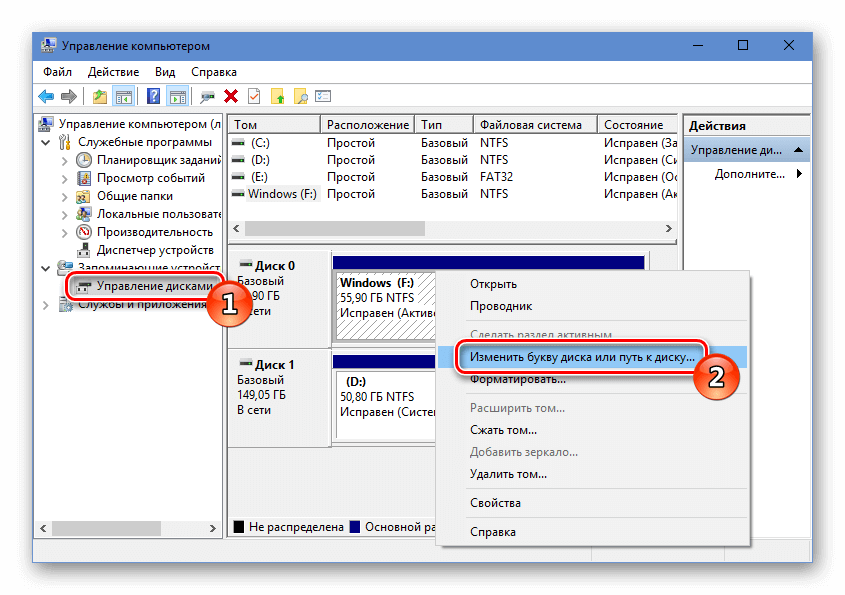Choose Изменить букву диска или путь
Viewport: 845px width, 595px height.
coord(582,357)
